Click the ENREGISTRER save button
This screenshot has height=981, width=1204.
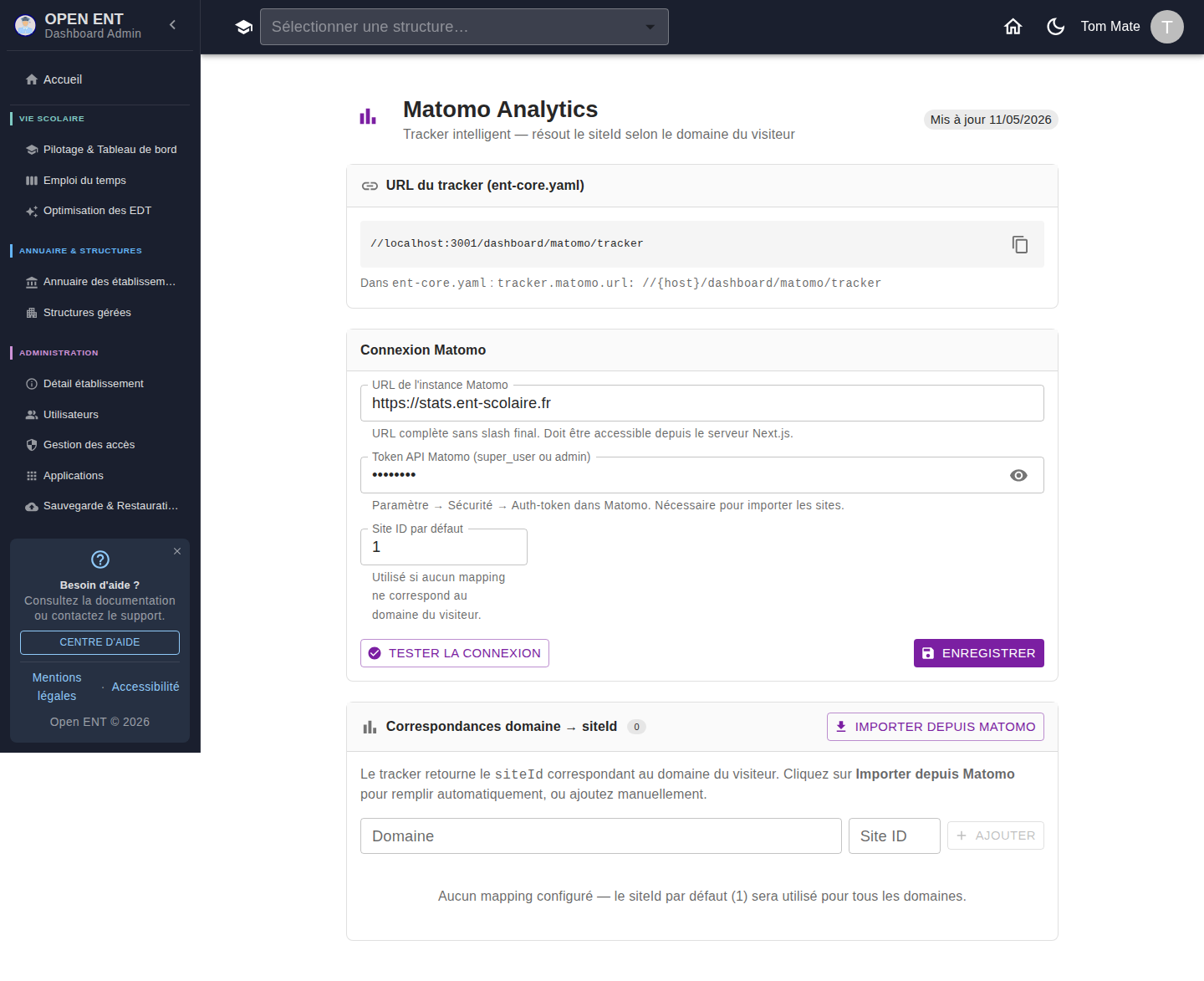(x=979, y=653)
